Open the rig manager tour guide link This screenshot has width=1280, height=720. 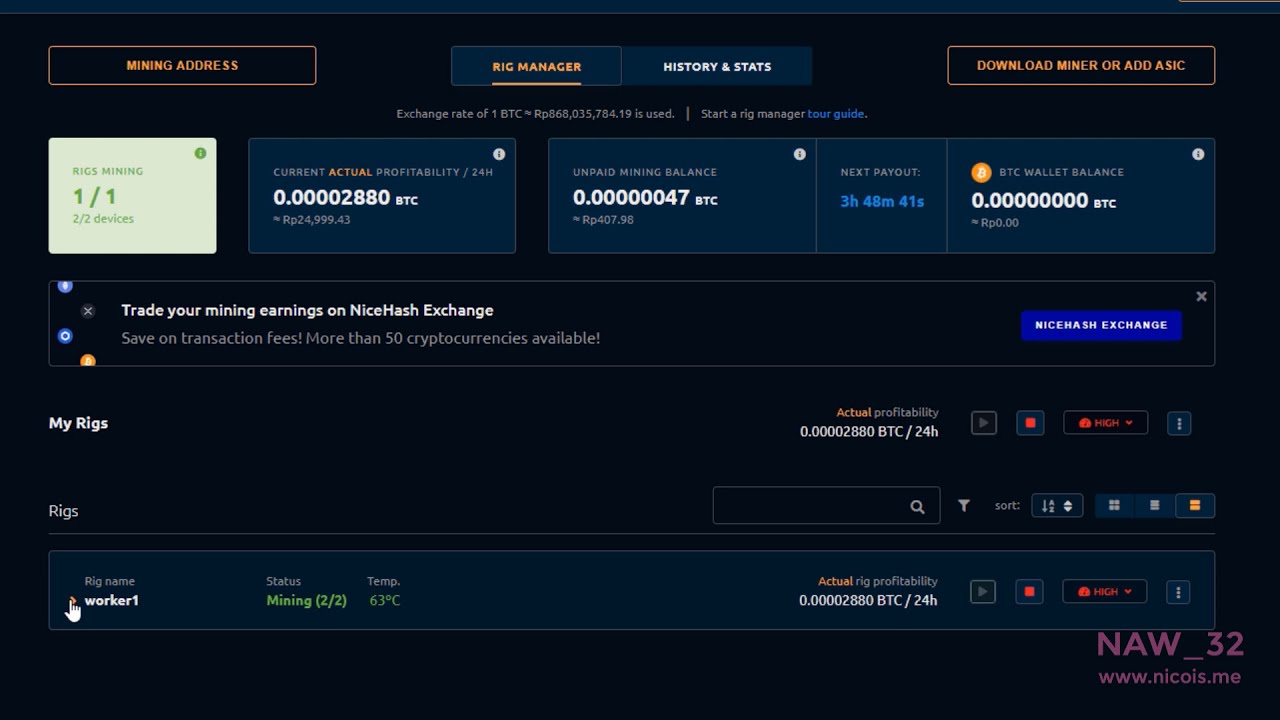click(835, 114)
